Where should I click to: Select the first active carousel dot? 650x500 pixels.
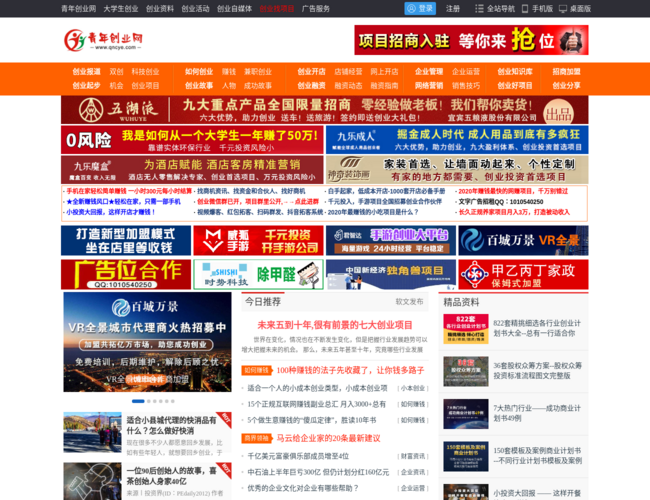(x=138, y=401)
